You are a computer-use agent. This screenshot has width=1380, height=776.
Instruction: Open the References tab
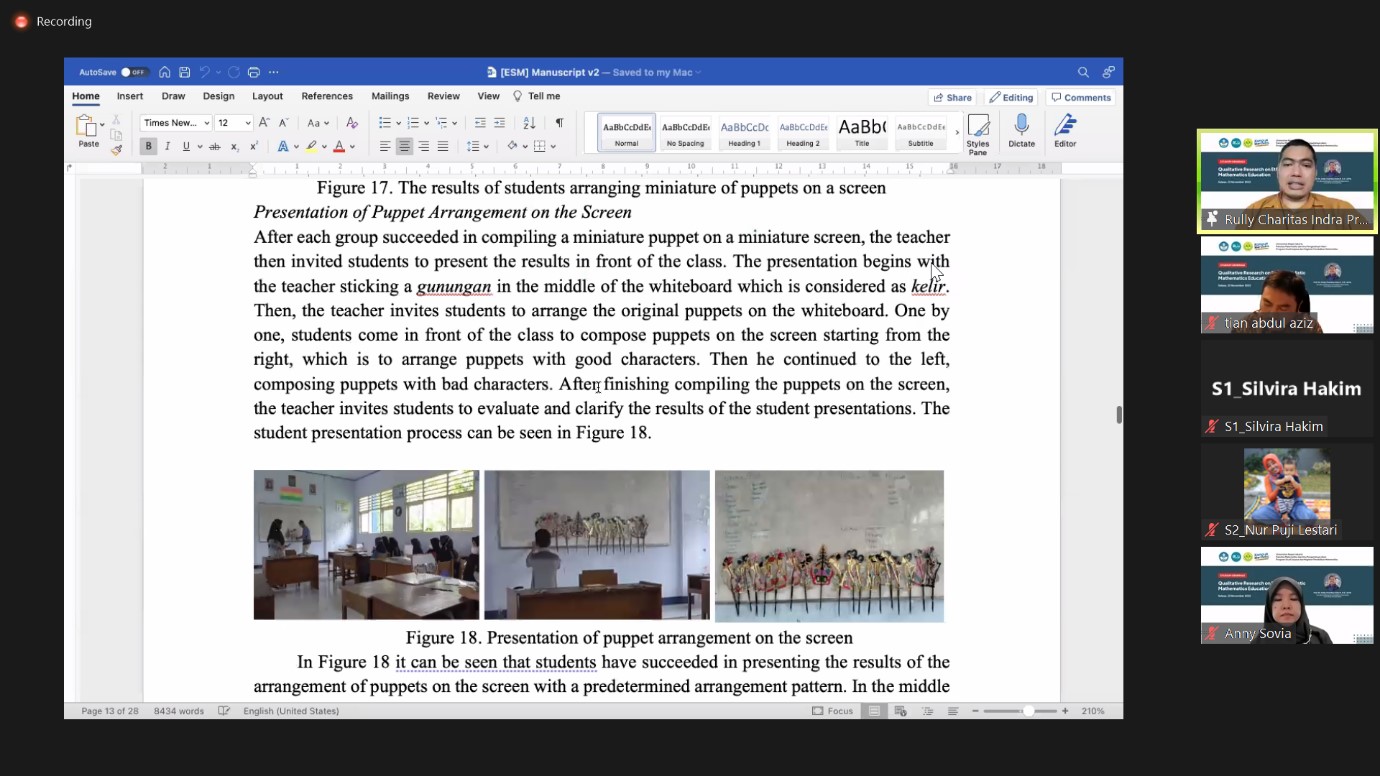click(x=327, y=96)
